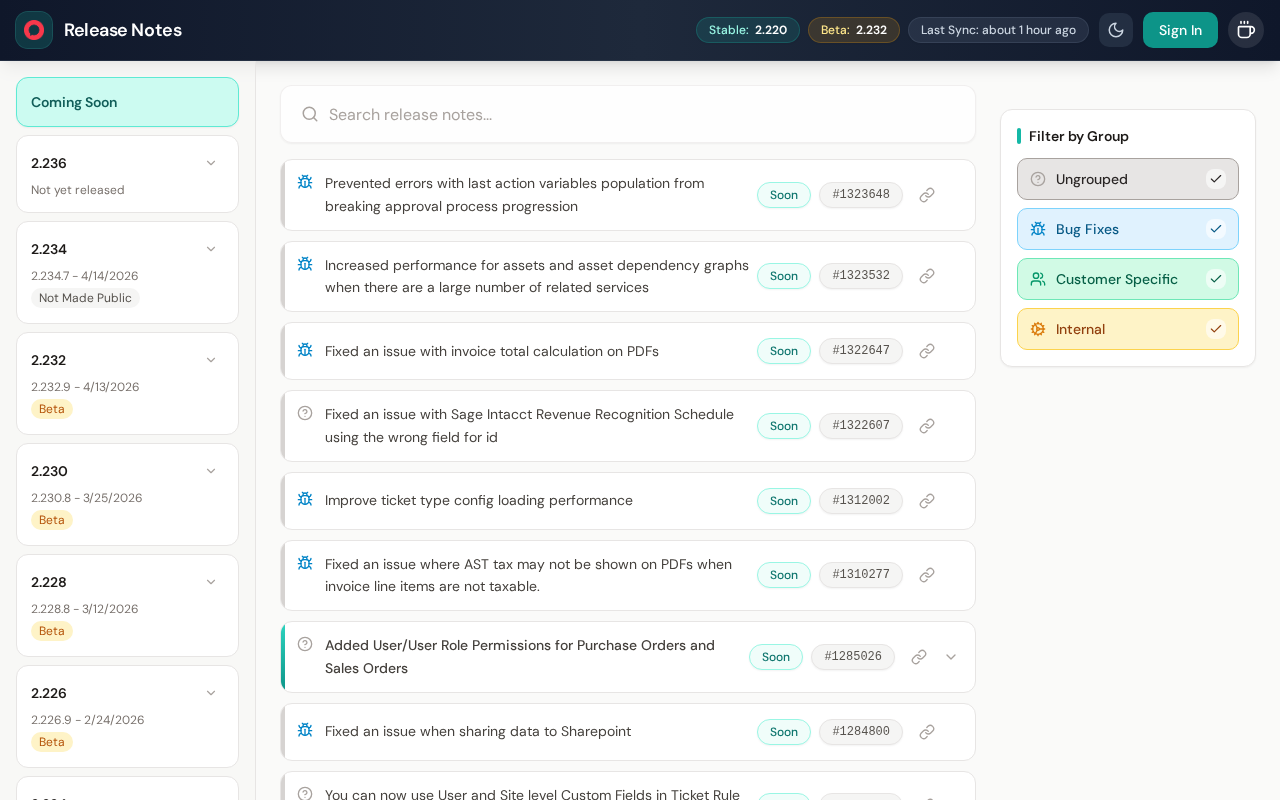The image size is (1280, 800).
Task: Expand the Purchase Orders permissions note
Action: [951, 657]
